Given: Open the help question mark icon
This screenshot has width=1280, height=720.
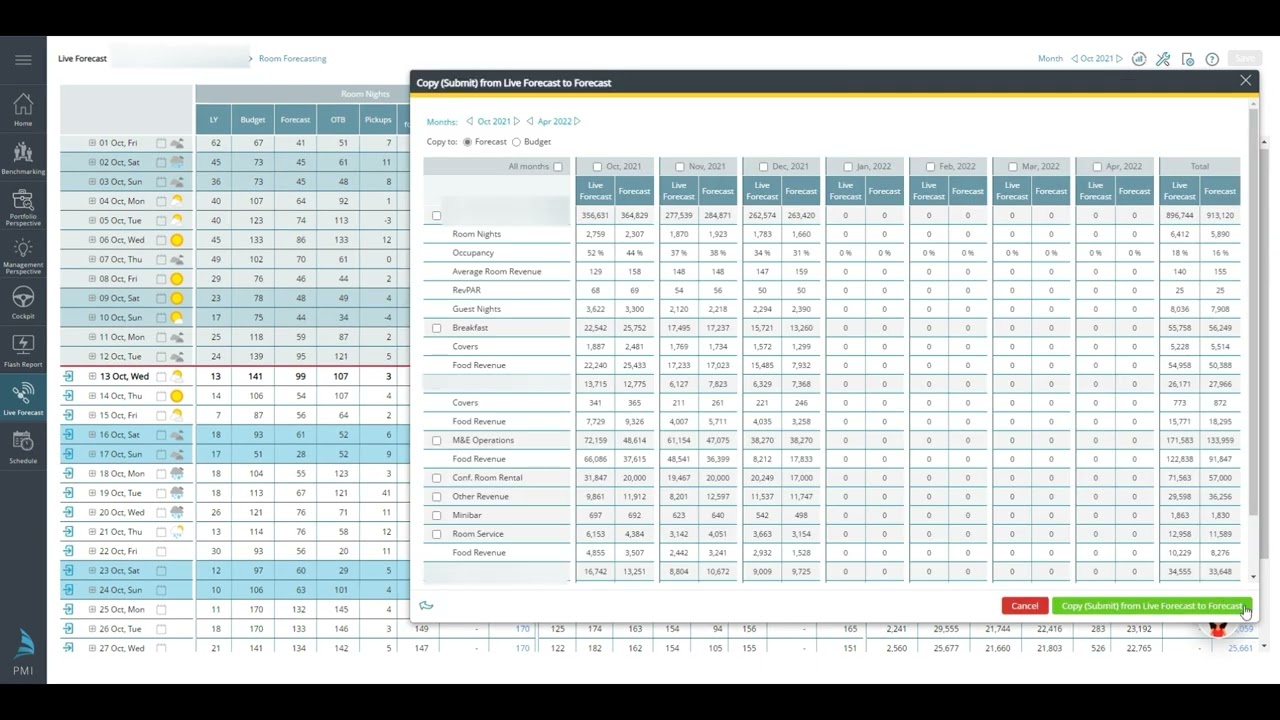Looking at the screenshot, I should tap(1212, 59).
